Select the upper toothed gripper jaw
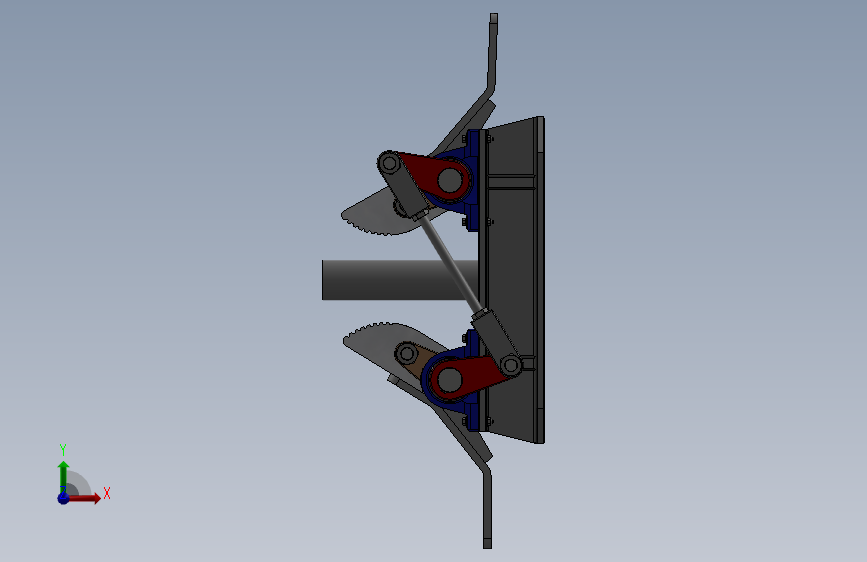This screenshot has width=867, height=562. [376, 217]
